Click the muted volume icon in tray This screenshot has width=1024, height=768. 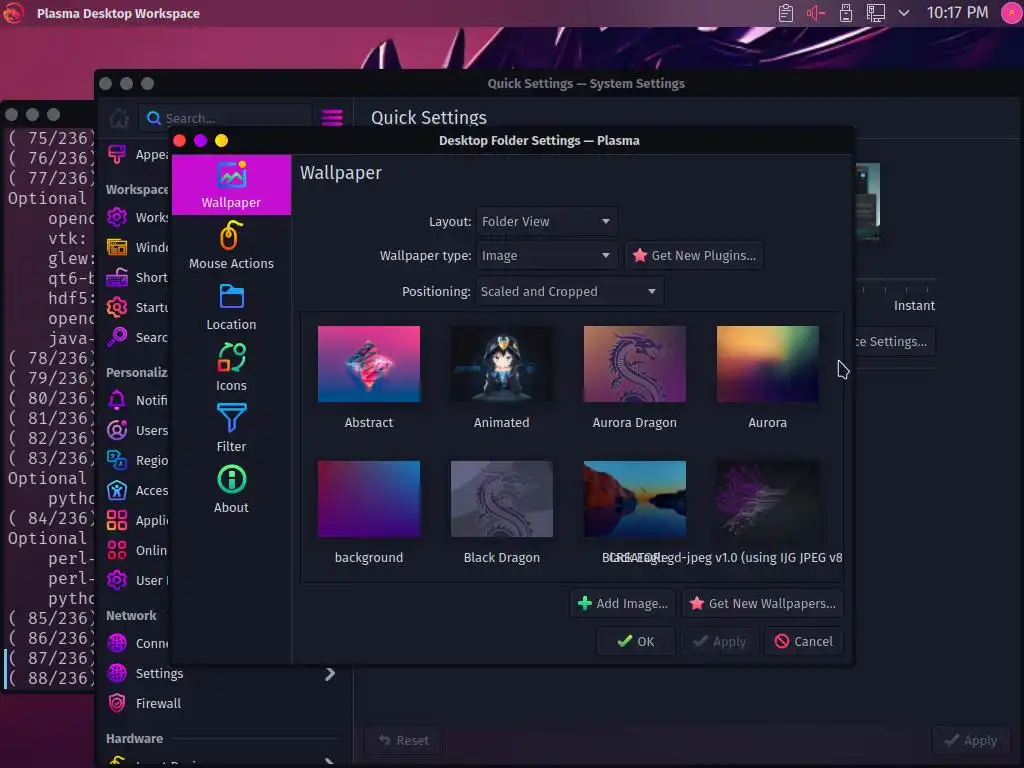tap(816, 13)
